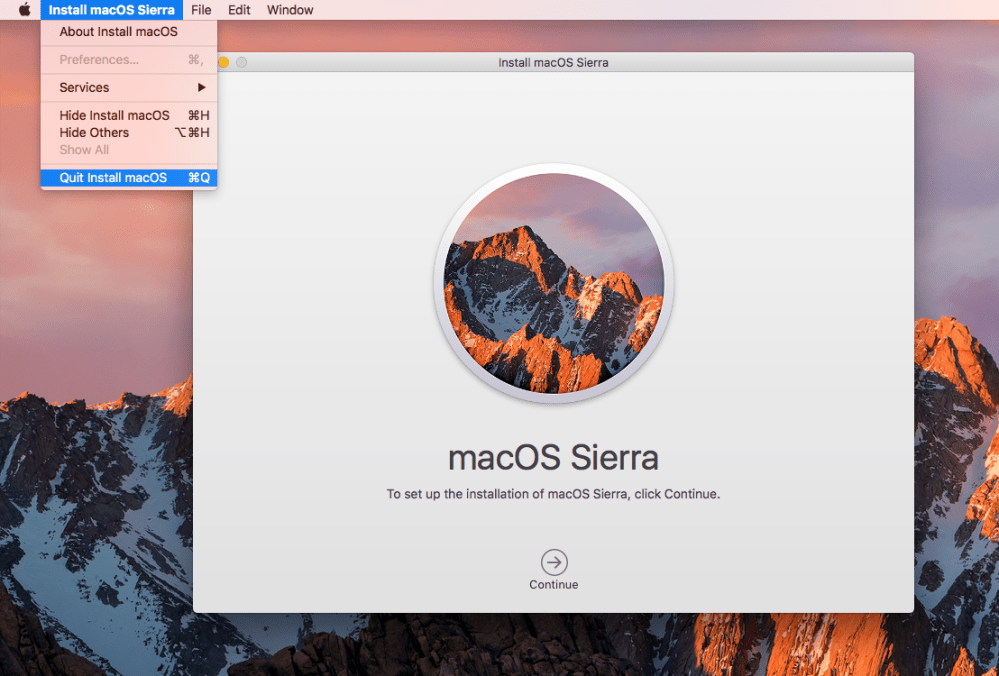Screen dimensions: 999x676
Task: Minimize window using the yellow button
Action: tap(224, 62)
